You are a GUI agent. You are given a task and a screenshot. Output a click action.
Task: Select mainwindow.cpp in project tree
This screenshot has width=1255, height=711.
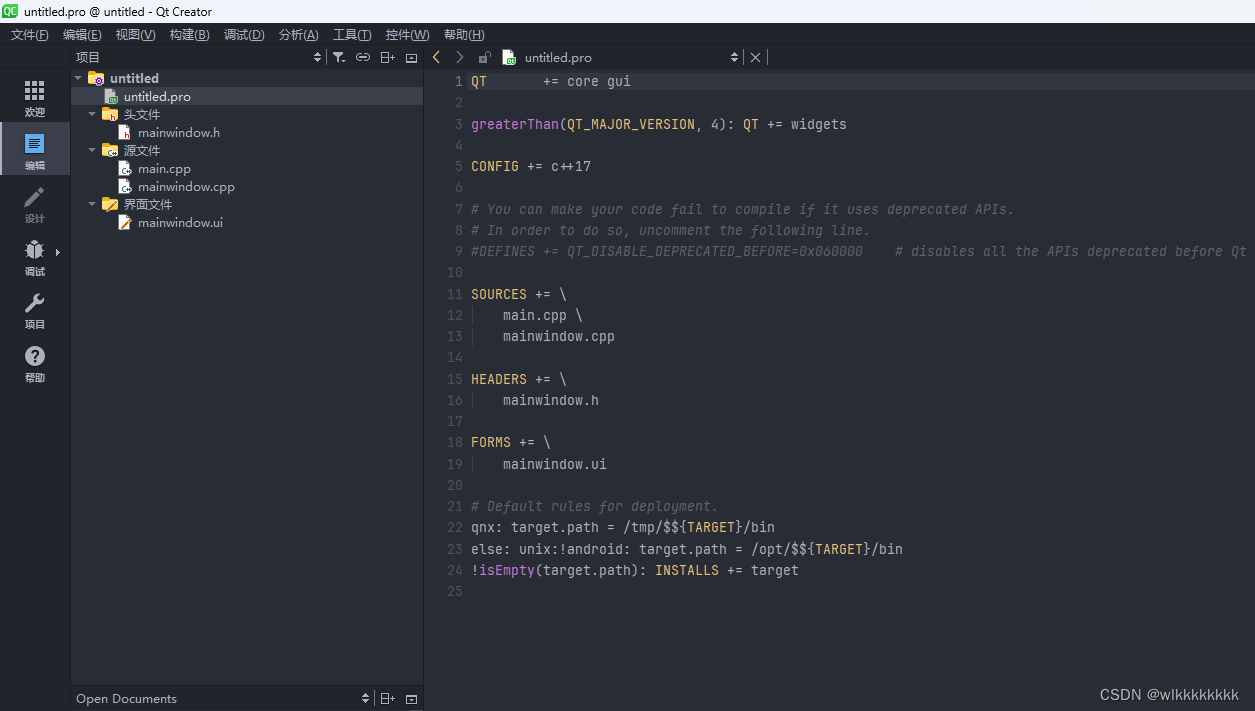(186, 187)
